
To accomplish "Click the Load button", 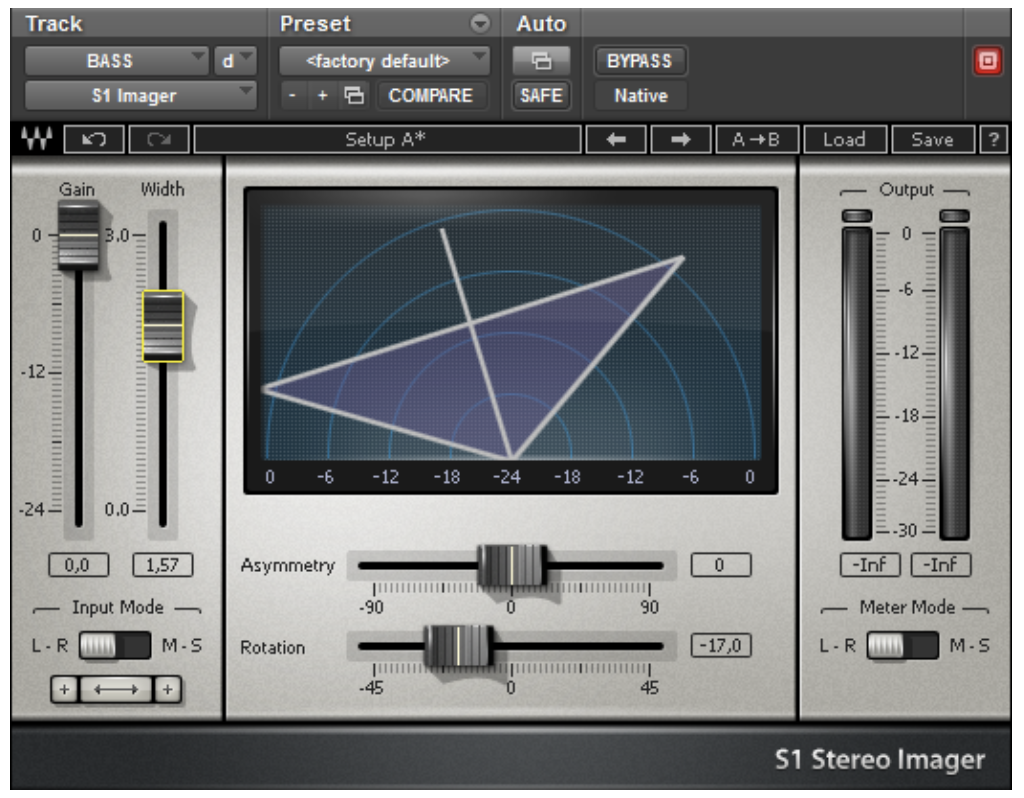I will (x=843, y=140).
